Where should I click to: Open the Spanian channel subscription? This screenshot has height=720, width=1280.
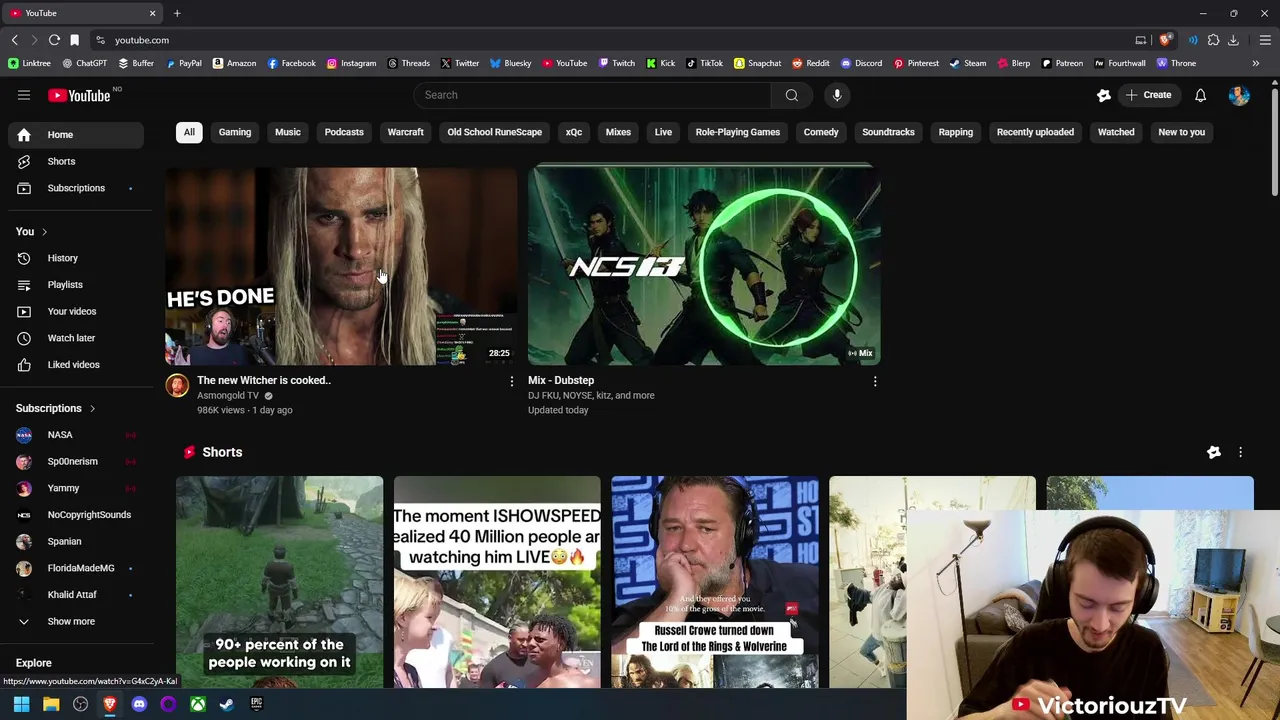(76, 541)
